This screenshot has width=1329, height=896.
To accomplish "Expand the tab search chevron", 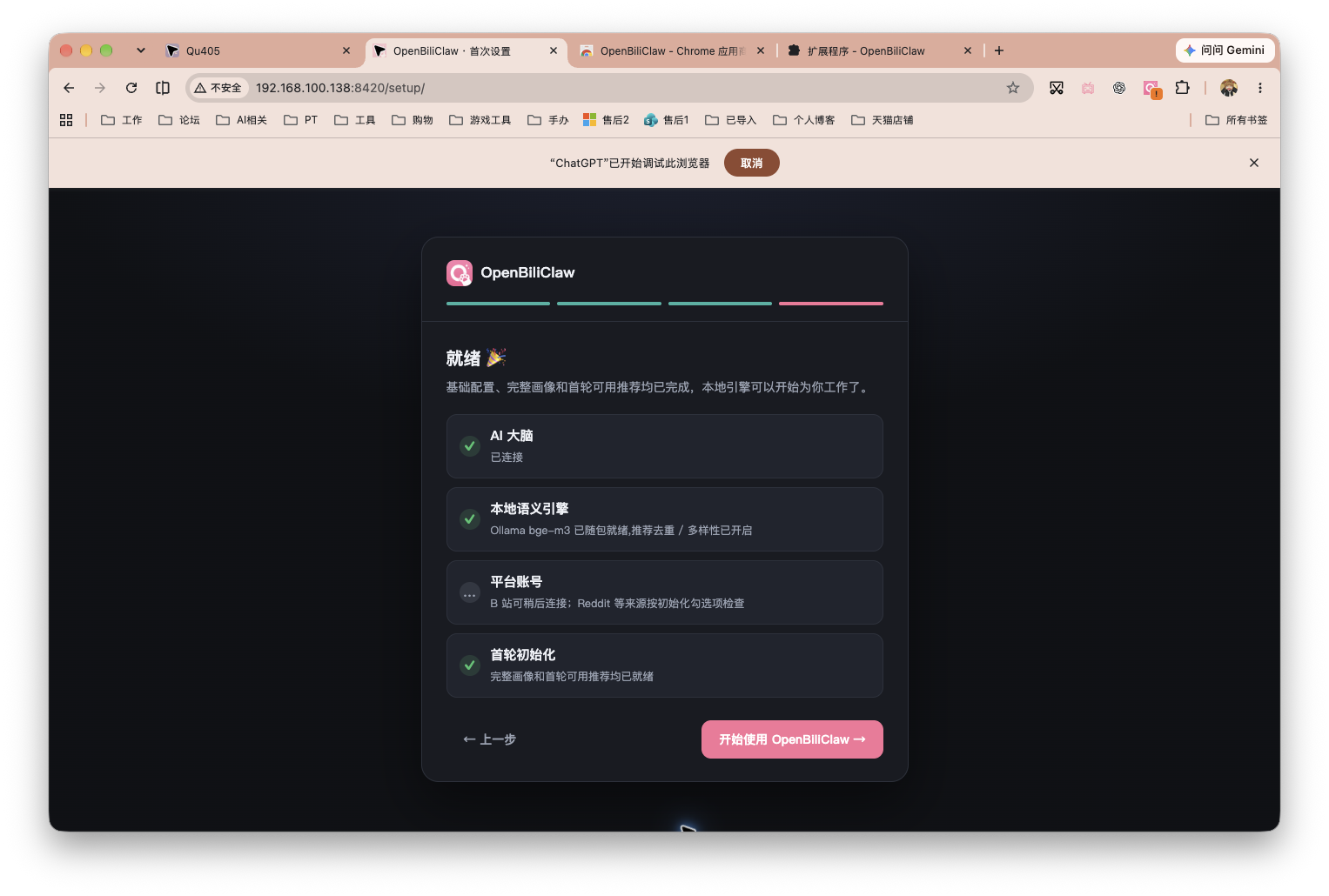I will (141, 50).
